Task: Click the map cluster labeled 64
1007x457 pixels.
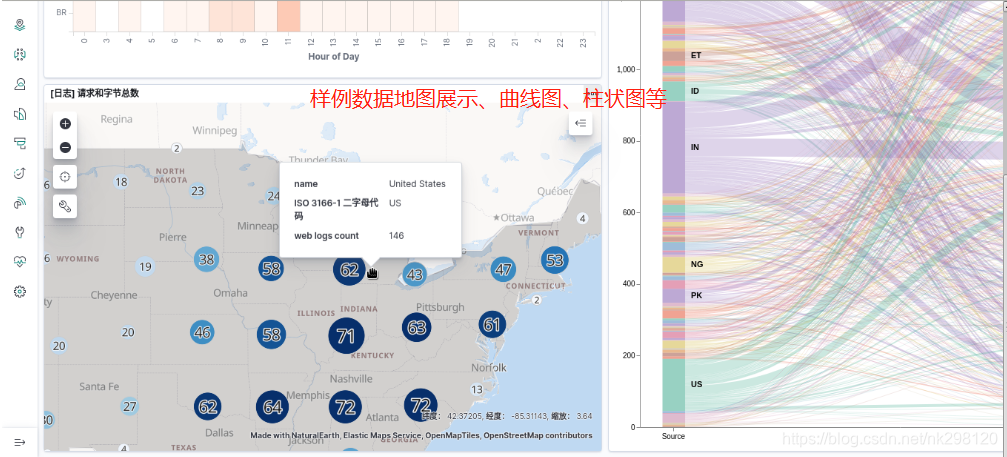Action: (272, 407)
